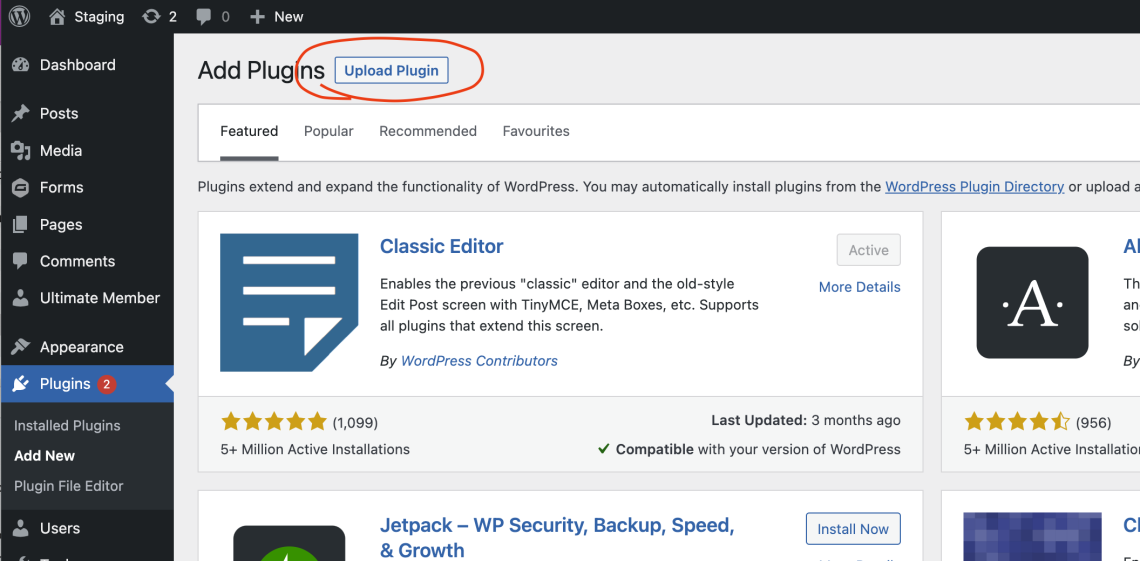1140x561 pixels.
Task: Switch to the Popular tab
Action: [x=328, y=131]
